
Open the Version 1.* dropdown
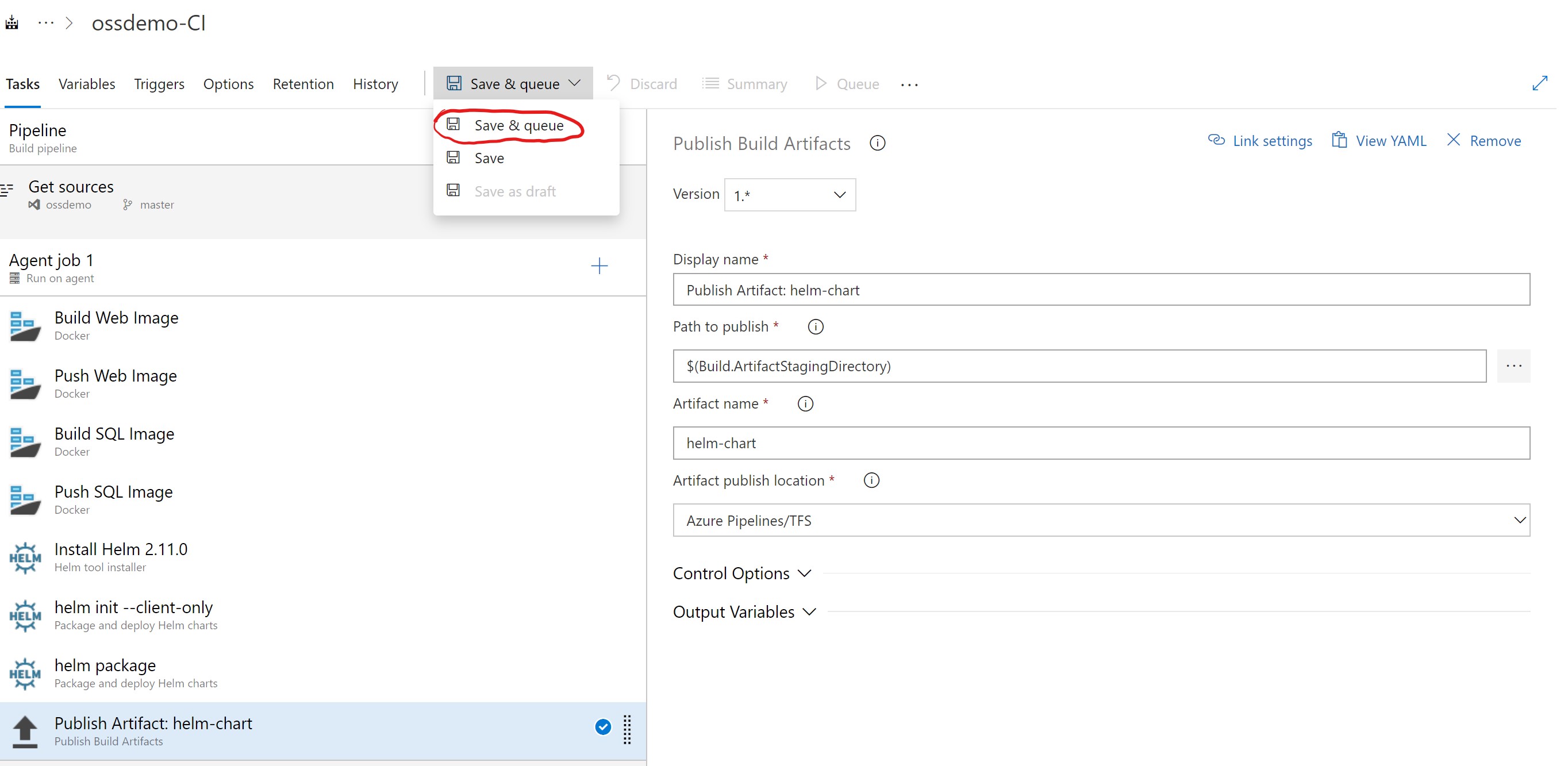pos(790,195)
